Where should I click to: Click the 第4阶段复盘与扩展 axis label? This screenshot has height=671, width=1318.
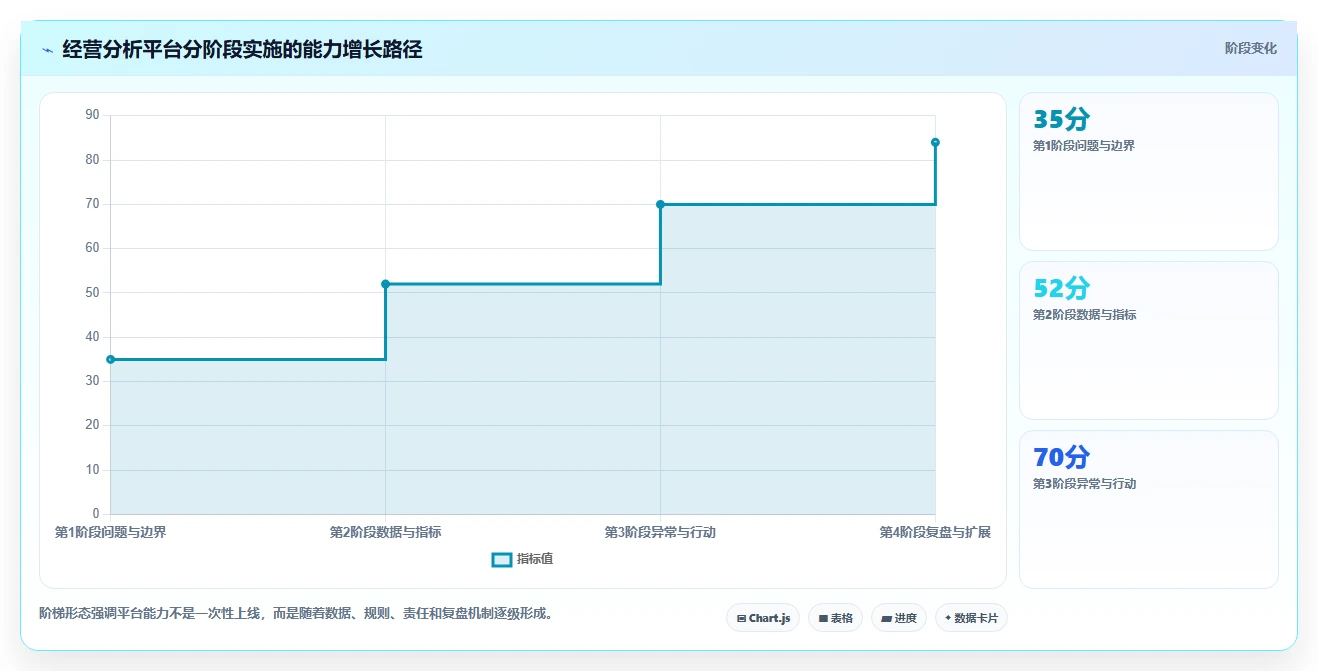935,532
